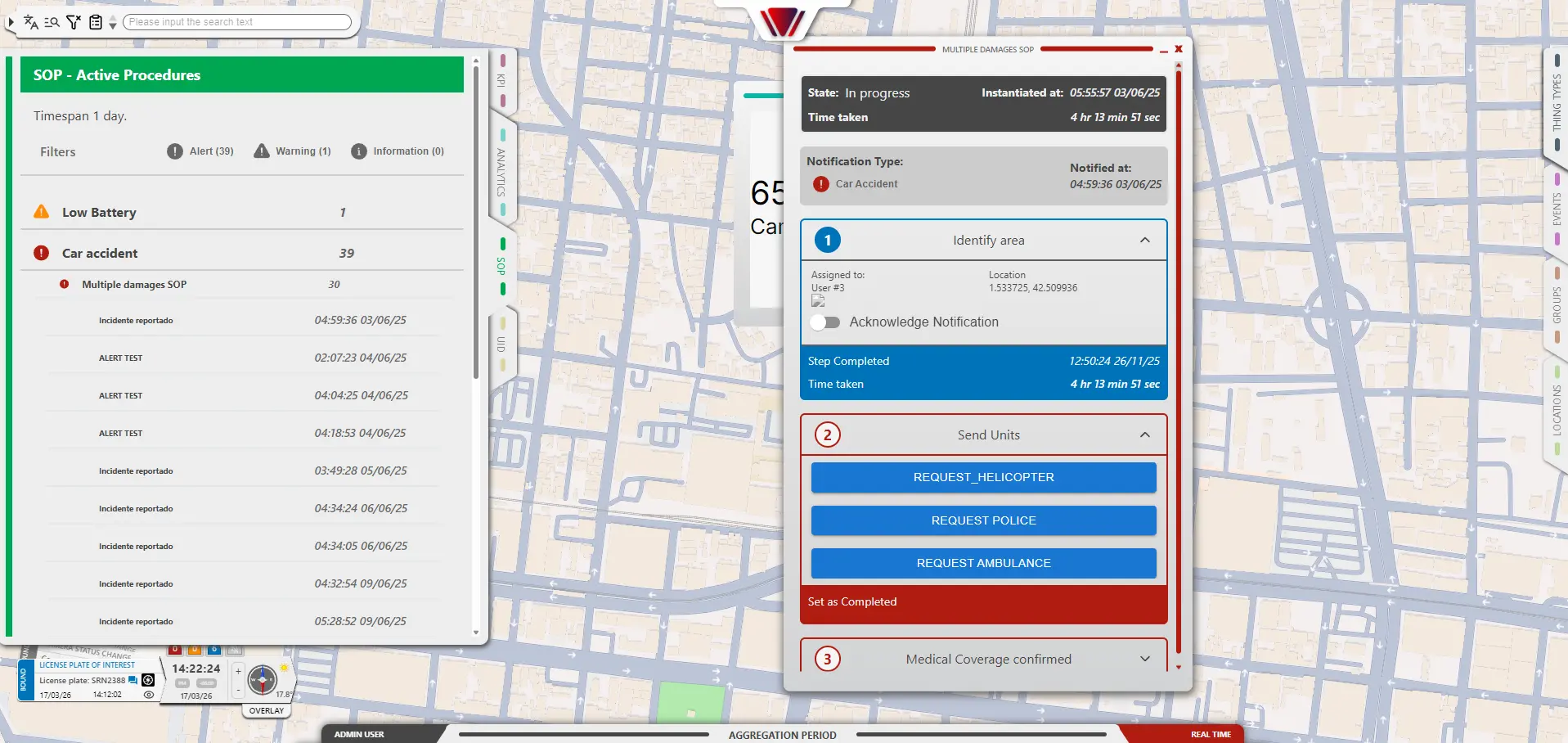
Task: Open the THING TYPES side tab
Action: pos(1556,102)
